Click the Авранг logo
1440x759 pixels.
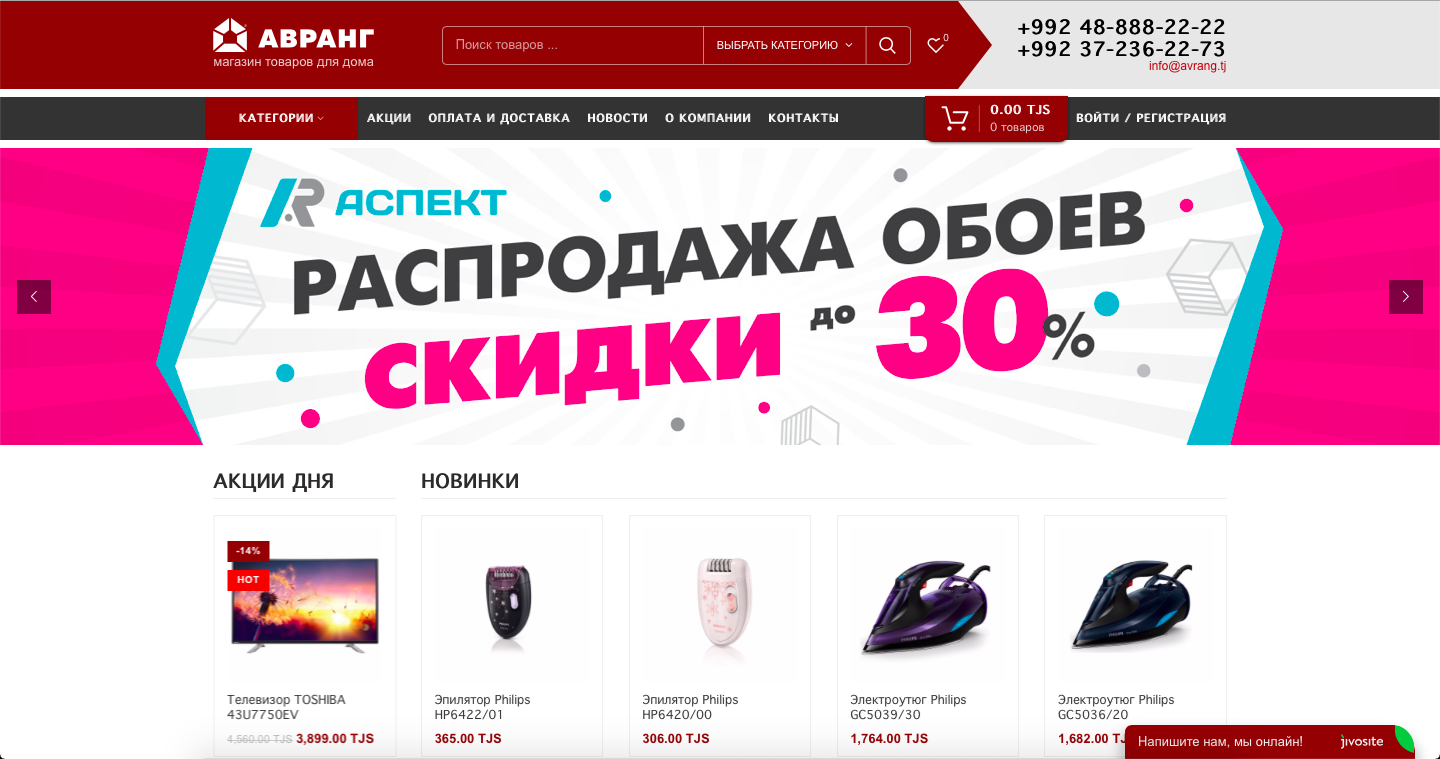294,43
